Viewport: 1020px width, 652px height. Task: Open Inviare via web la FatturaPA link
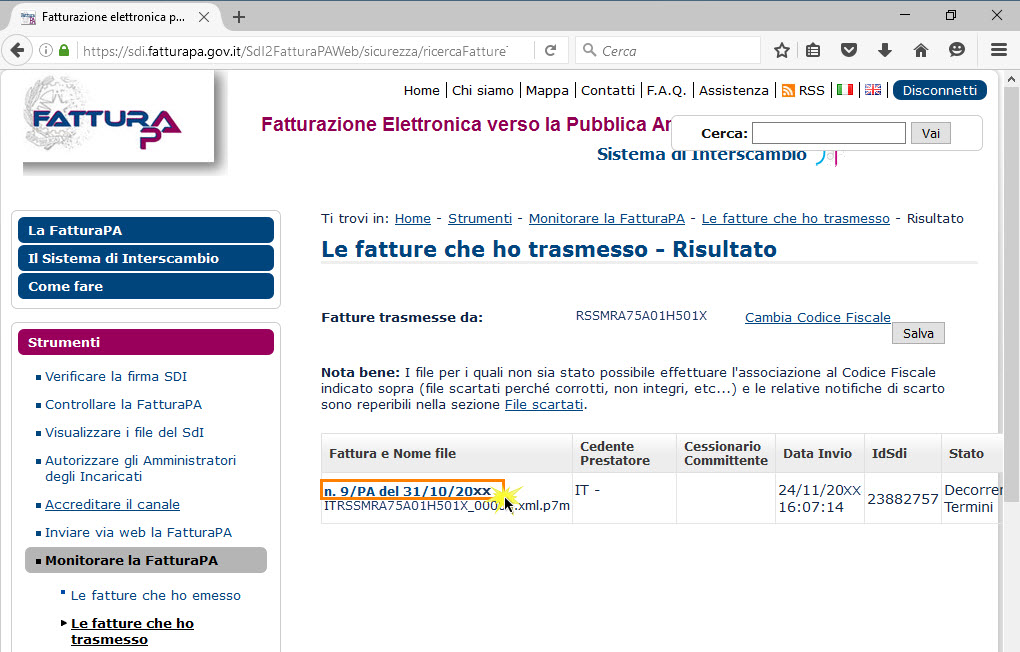139,532
